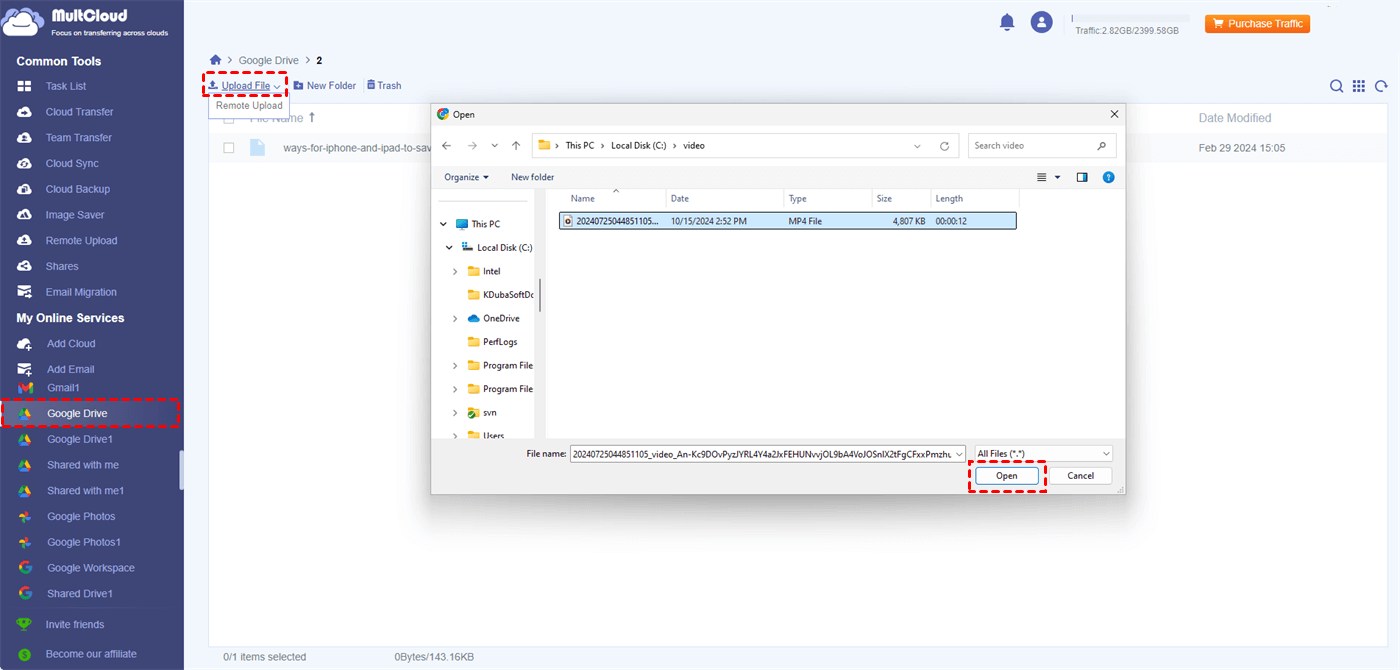This screenshot has height=670, width=1400.
Task: Refresh the MultCloud file list
Action: point(1381,87)
